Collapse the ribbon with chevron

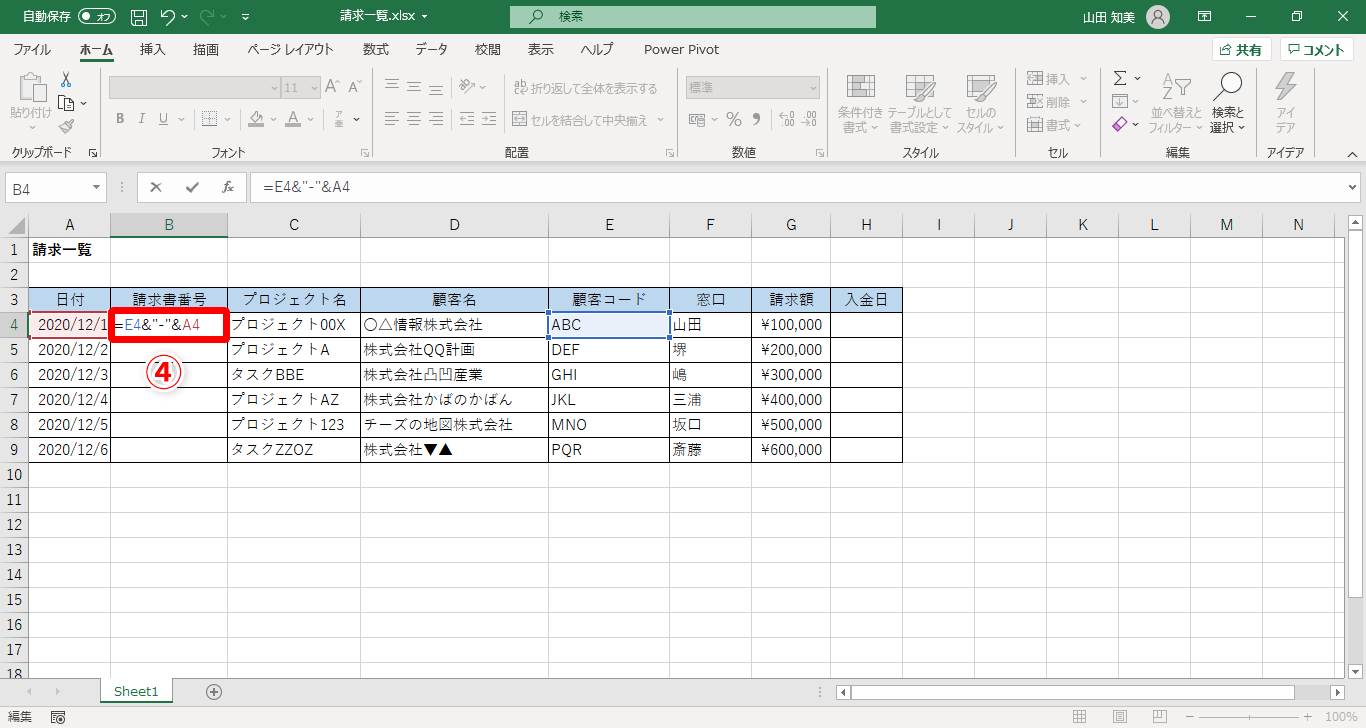[x=1351, y=153]
